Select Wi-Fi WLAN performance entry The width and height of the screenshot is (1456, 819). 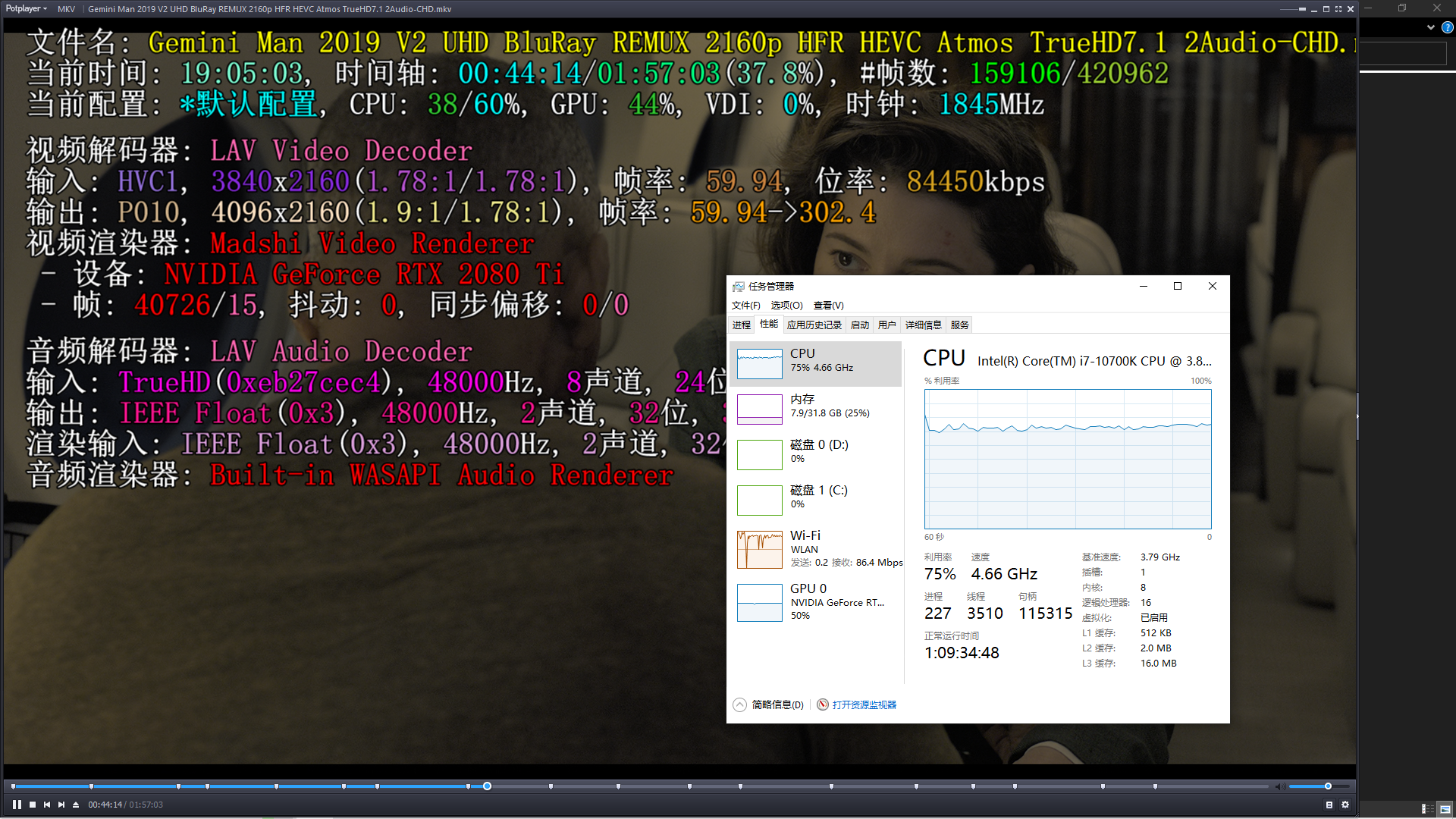pyautogui.click(x=816, y=550)
